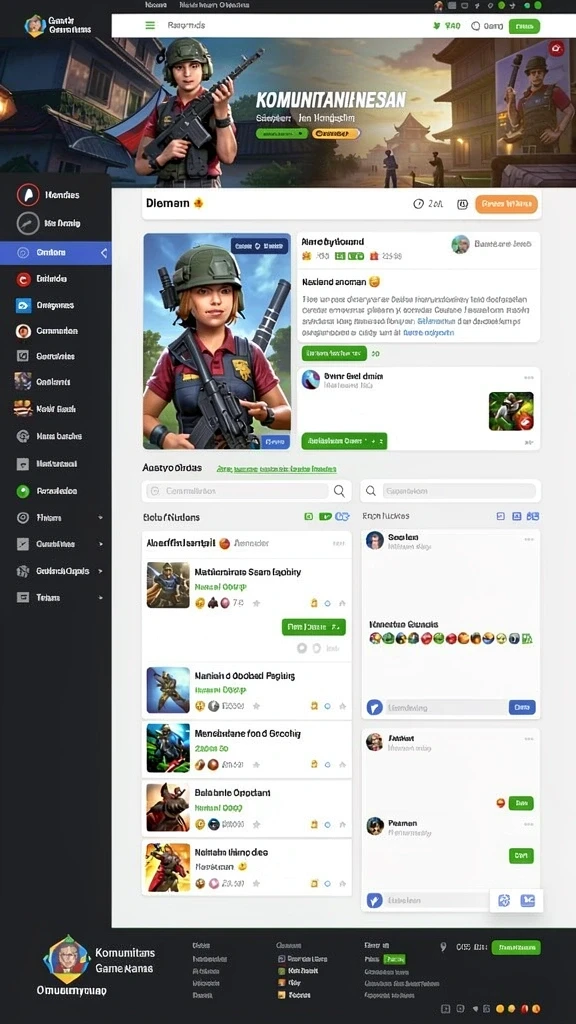
Task: Toggle the star on first game list row
Action: [x=256, y=603]
